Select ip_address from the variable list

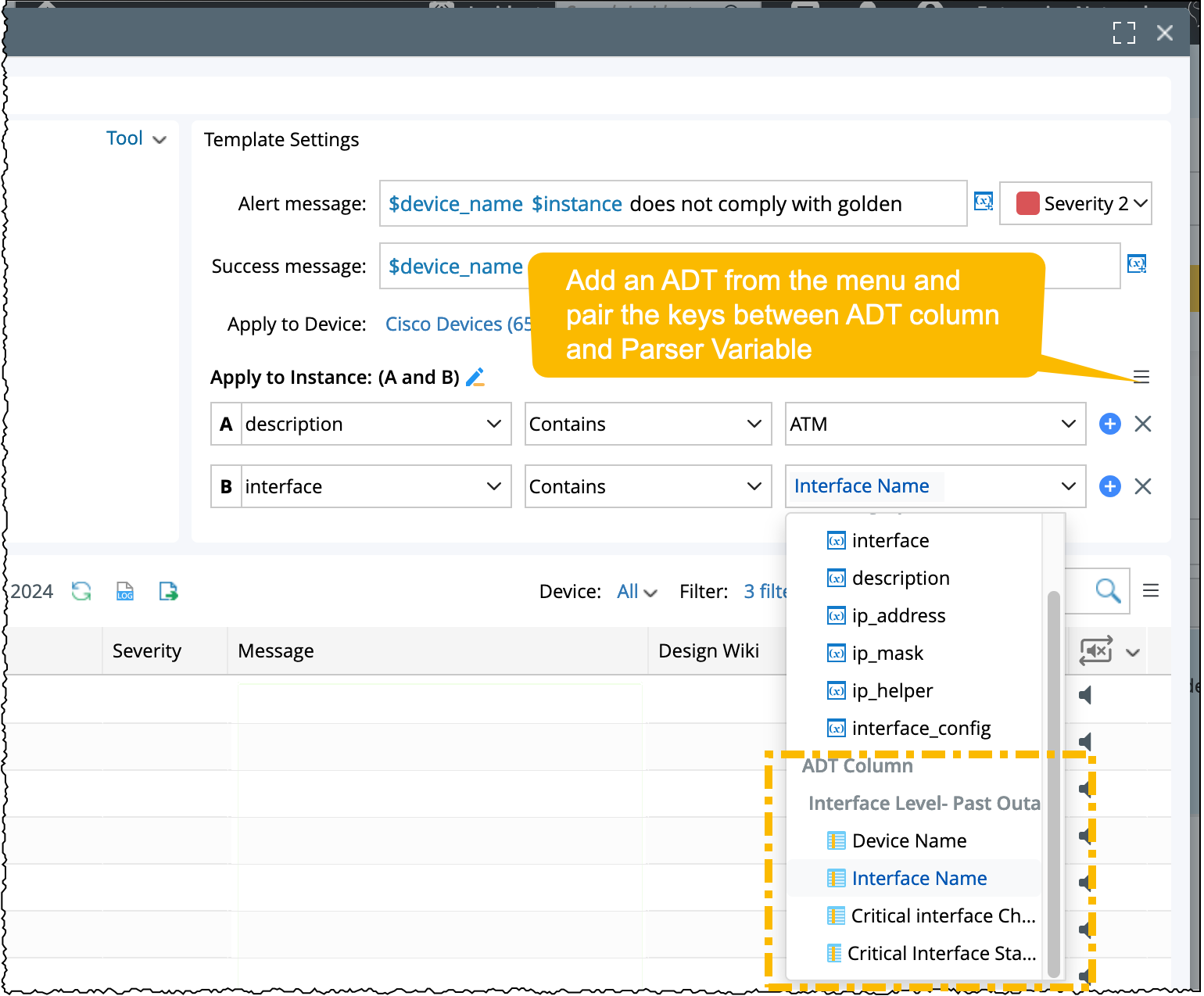click(898, 616)
